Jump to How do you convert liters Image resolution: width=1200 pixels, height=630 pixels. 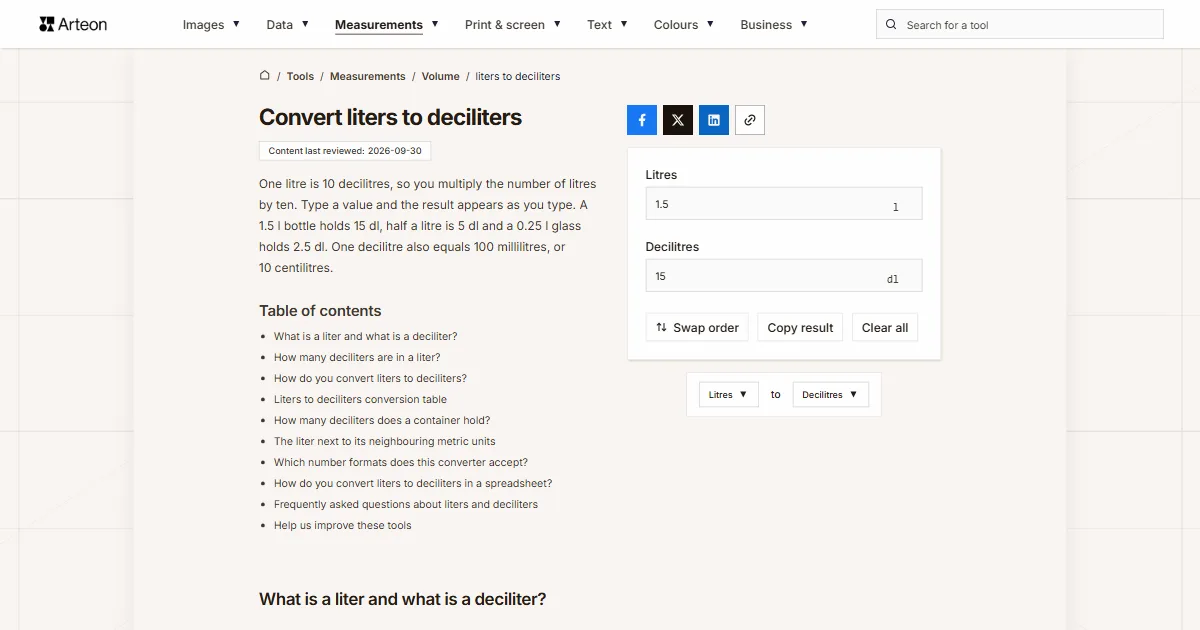point(370,378)
